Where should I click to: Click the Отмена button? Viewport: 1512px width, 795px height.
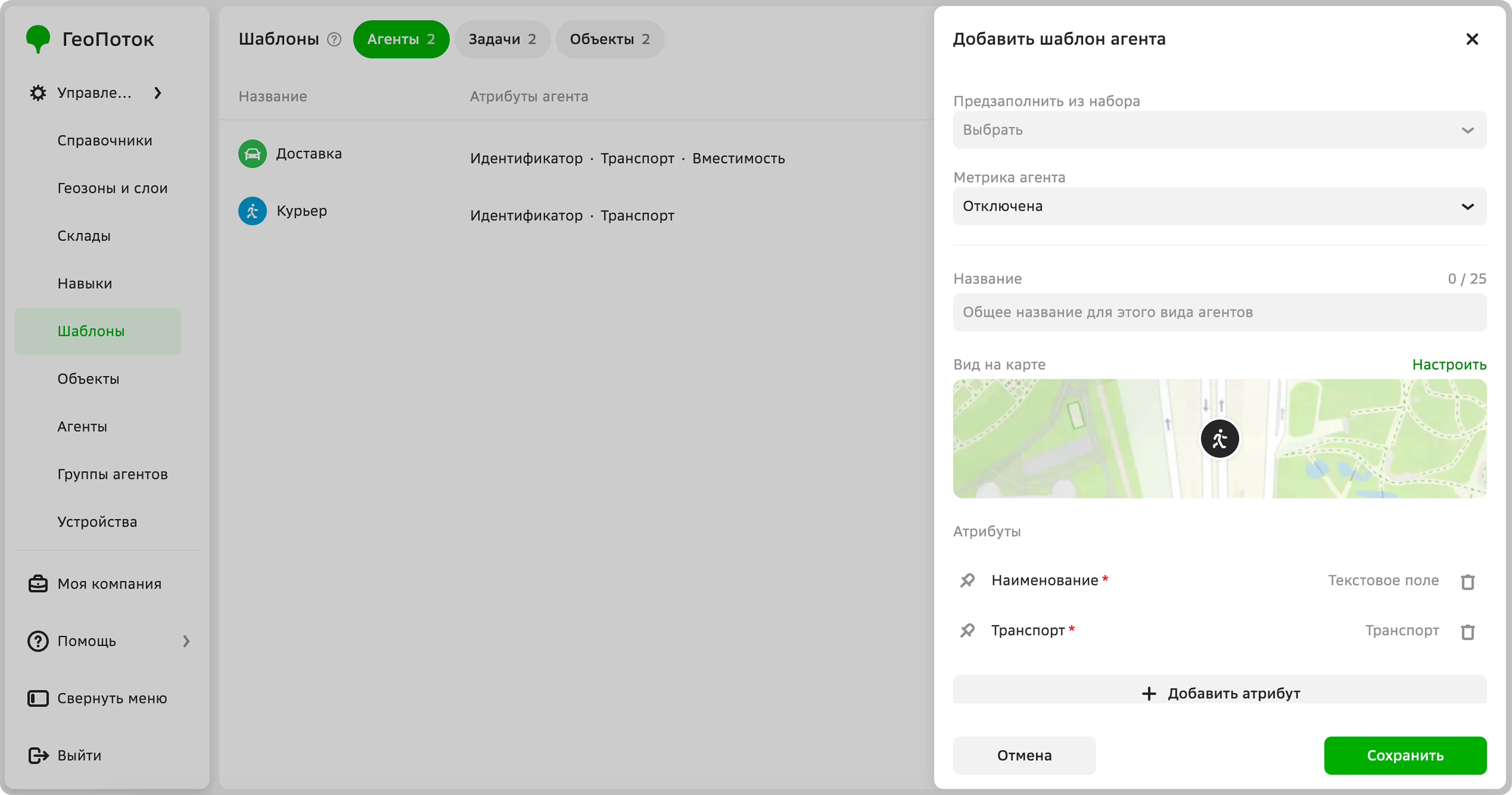(1024, 756)
